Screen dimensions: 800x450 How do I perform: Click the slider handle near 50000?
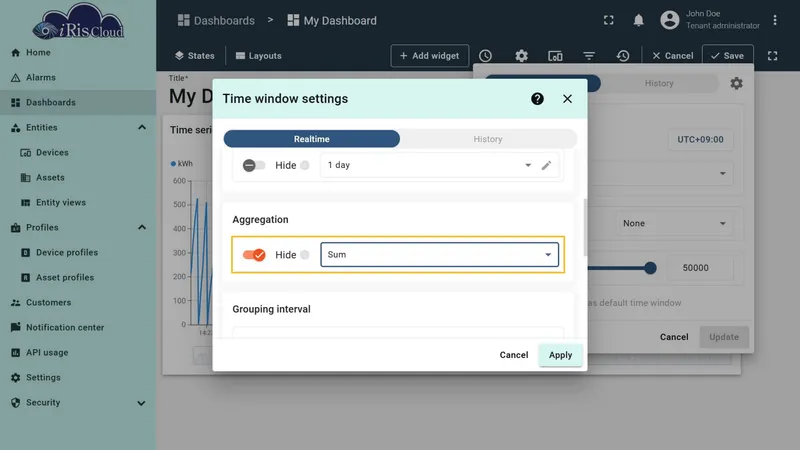[650, 268]
